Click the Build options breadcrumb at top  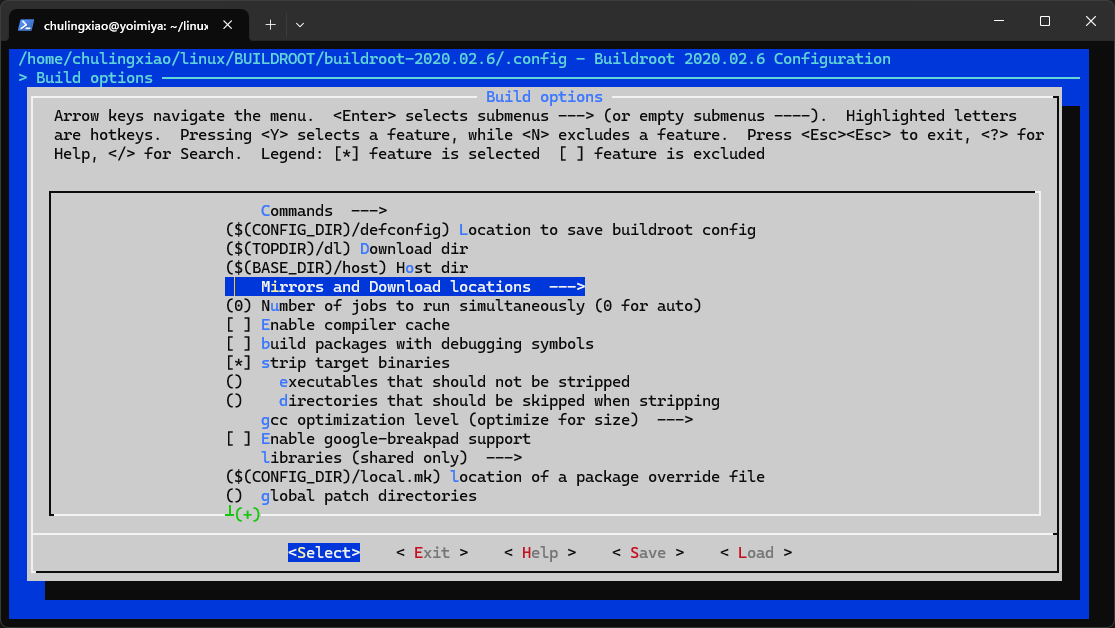(94, 78)
